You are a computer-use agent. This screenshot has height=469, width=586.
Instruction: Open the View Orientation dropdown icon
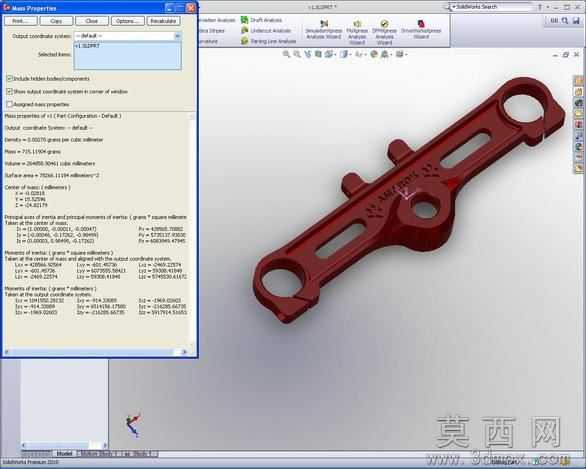pyautogui.click(x=330, y=54)
